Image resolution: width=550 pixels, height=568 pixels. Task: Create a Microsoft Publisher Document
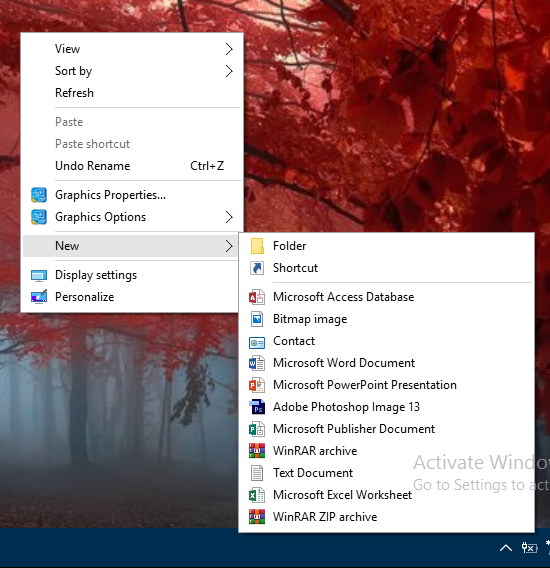387,429
